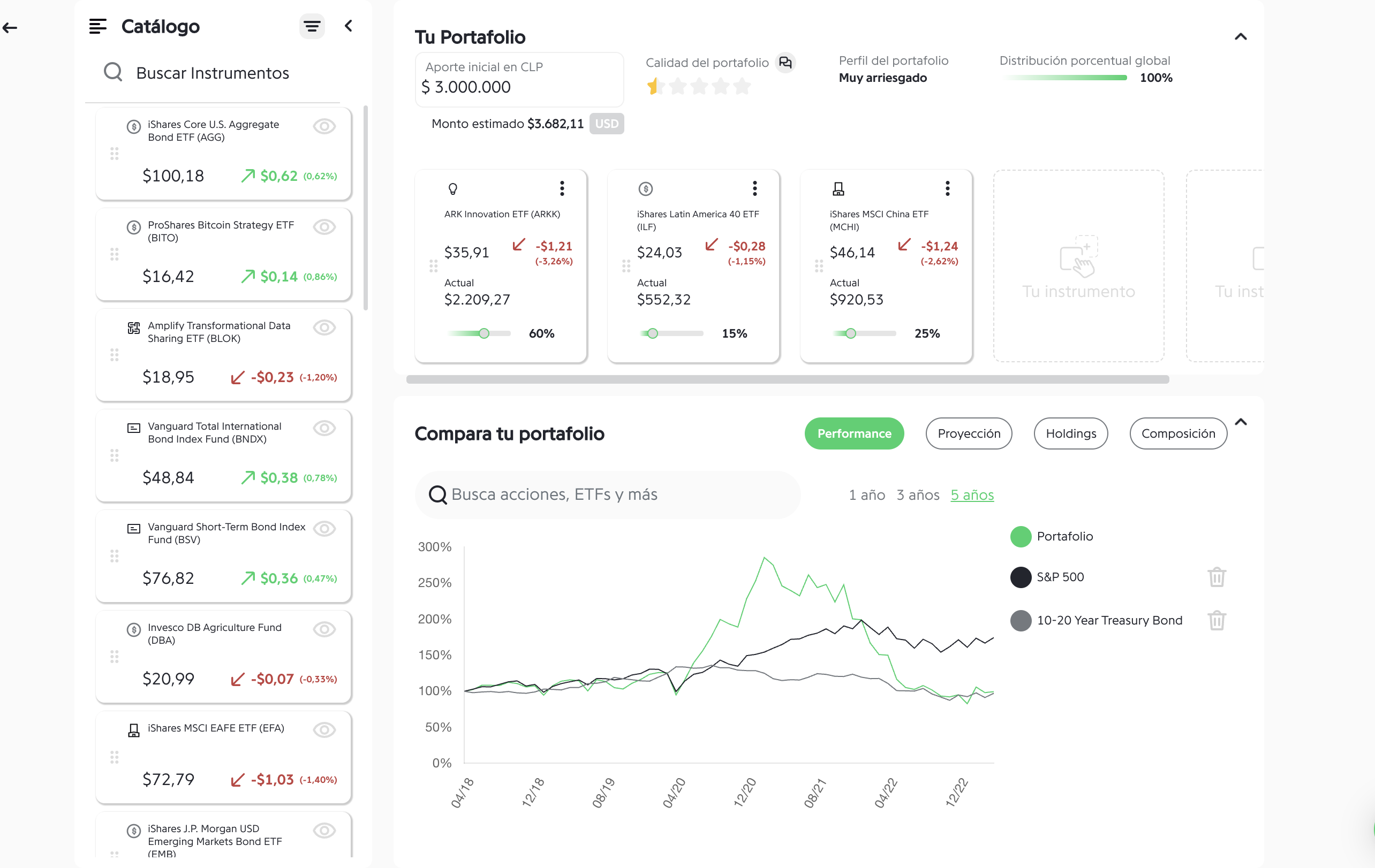This screenshot has height=868, width=1375.
Task: Toggle the gray Treasury Bond legend swatch
Action: click(x=1021, y=620)
